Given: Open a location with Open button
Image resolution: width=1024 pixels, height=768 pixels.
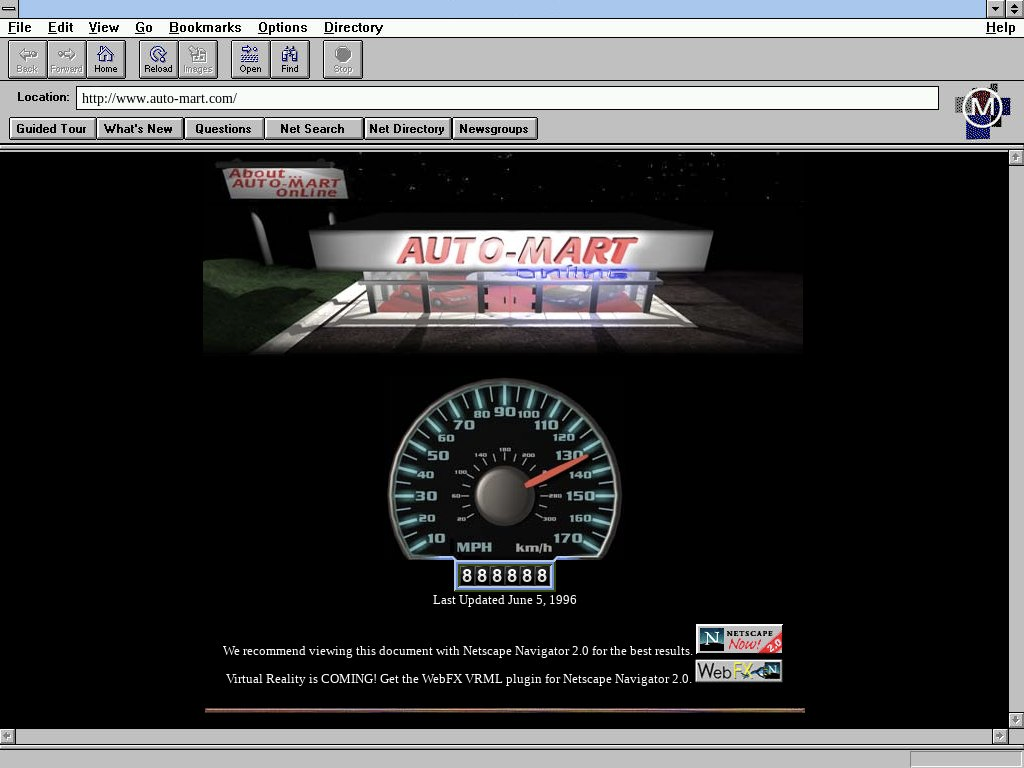Looking at the screenshot, I should coord(250,59).
